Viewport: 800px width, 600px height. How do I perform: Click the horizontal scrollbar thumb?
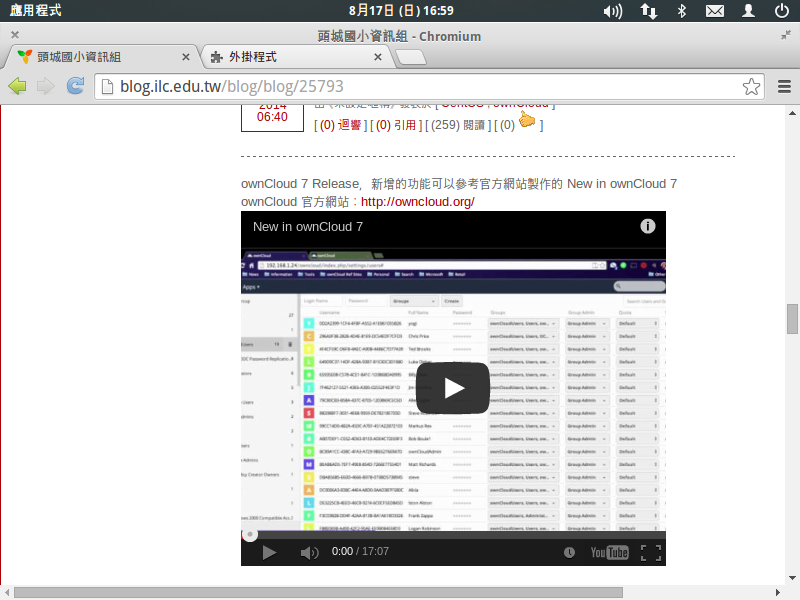318,592
